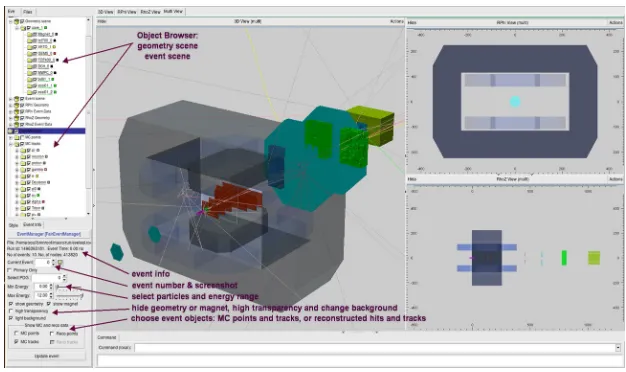This screenshot has height=372, width=626.
Task: Expand the RPhi Event Data node
Action: tap(11, 111)
